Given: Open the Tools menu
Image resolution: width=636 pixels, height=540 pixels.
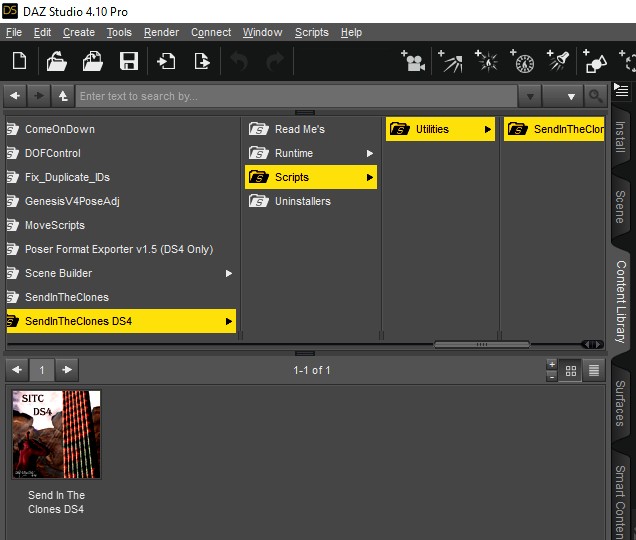Looking at the screenshot, I should (119, 32).
